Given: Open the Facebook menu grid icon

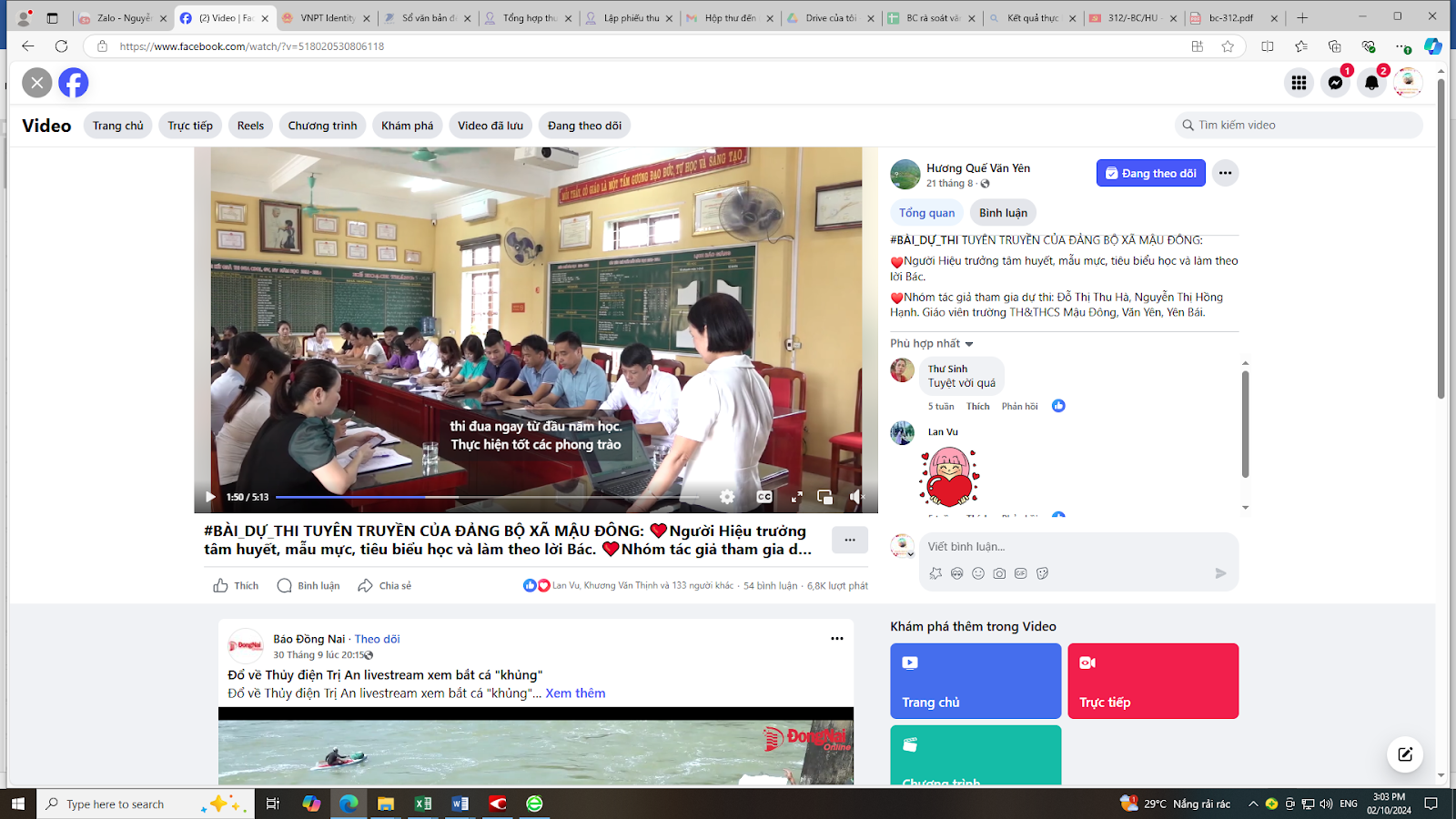Looking at the screenshot, I should 1299,83.
